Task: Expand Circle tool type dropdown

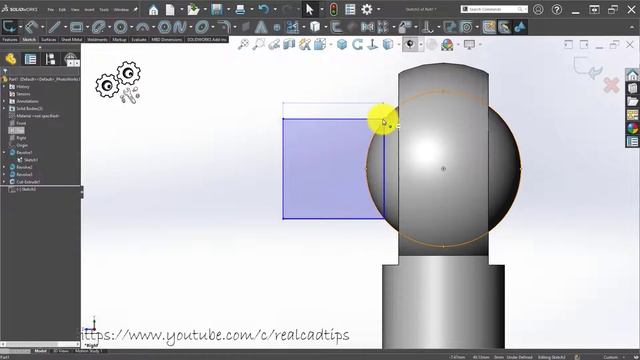Action: point(131,27)
